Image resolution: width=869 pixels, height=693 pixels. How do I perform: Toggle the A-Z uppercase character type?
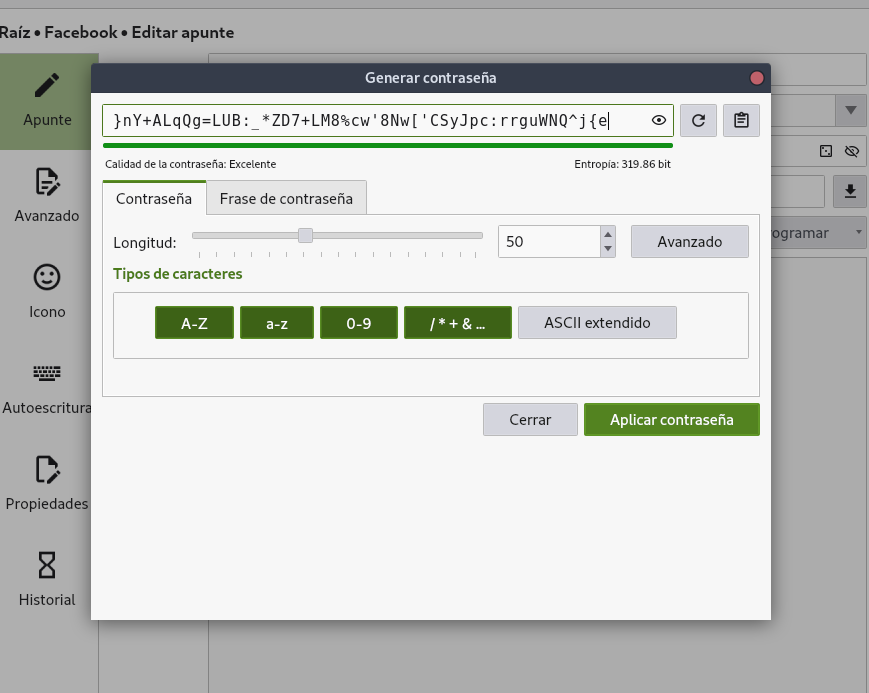(194, 323)
